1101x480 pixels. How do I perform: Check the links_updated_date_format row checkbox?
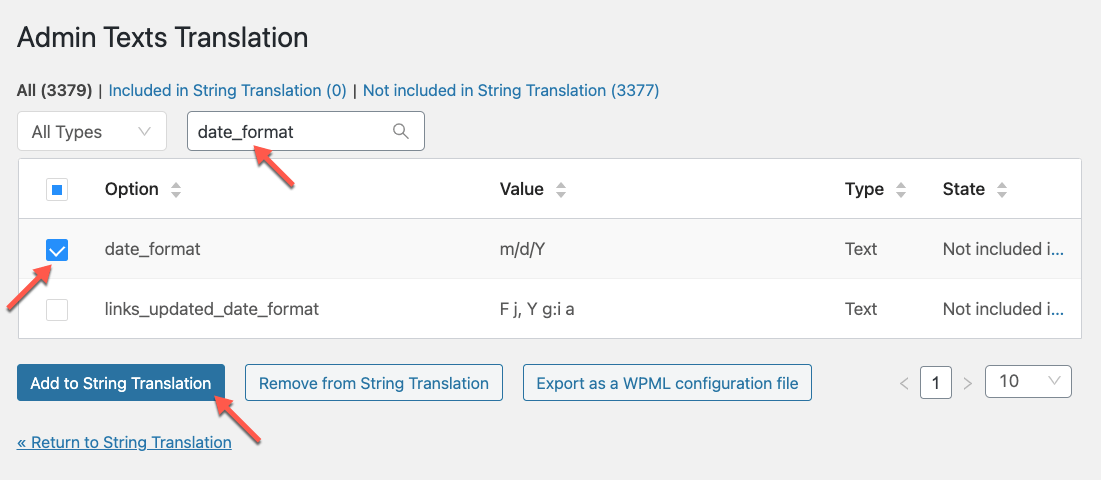[x=57, y=309]
